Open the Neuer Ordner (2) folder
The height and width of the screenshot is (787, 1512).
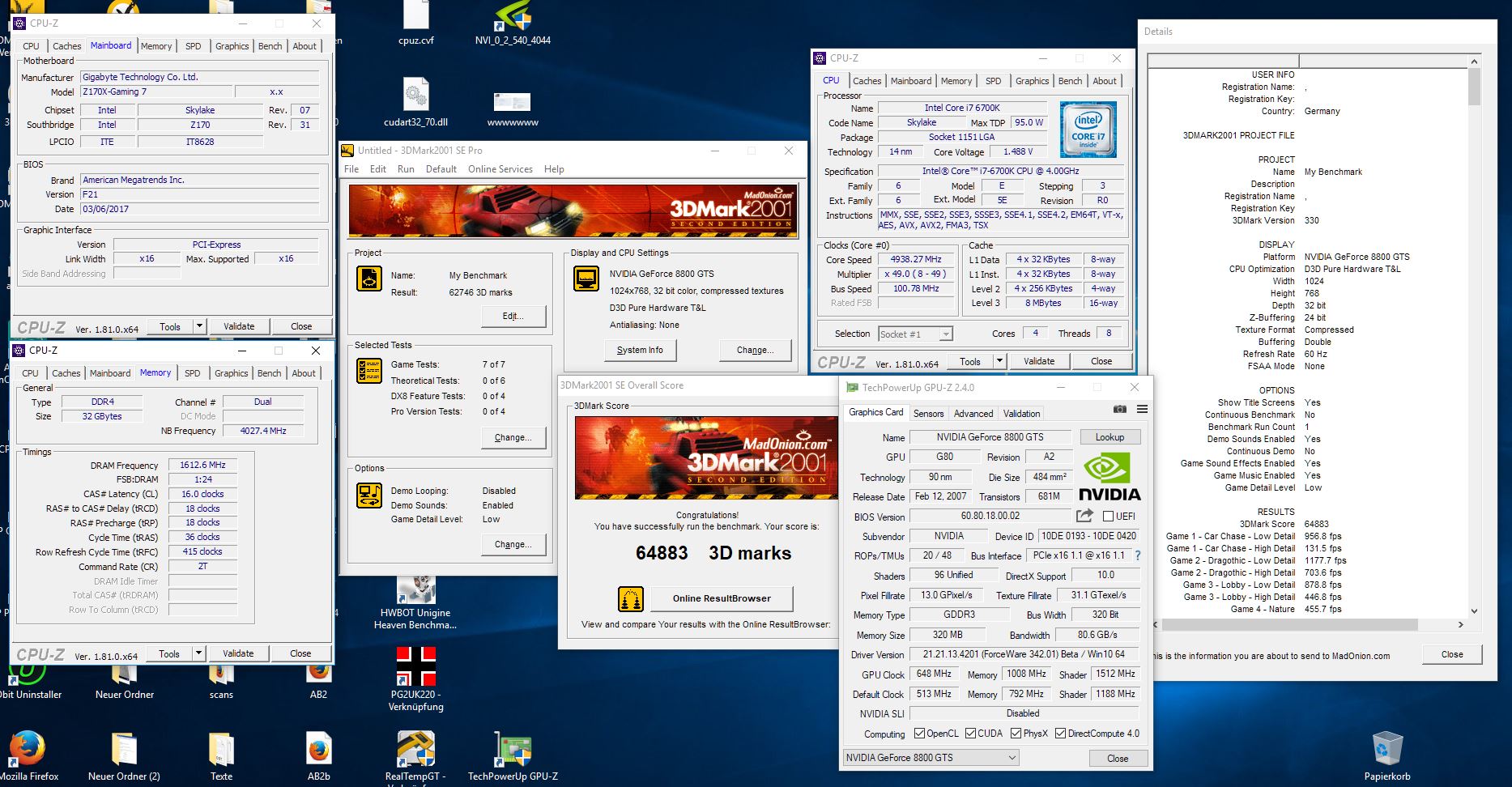(124, 755)
